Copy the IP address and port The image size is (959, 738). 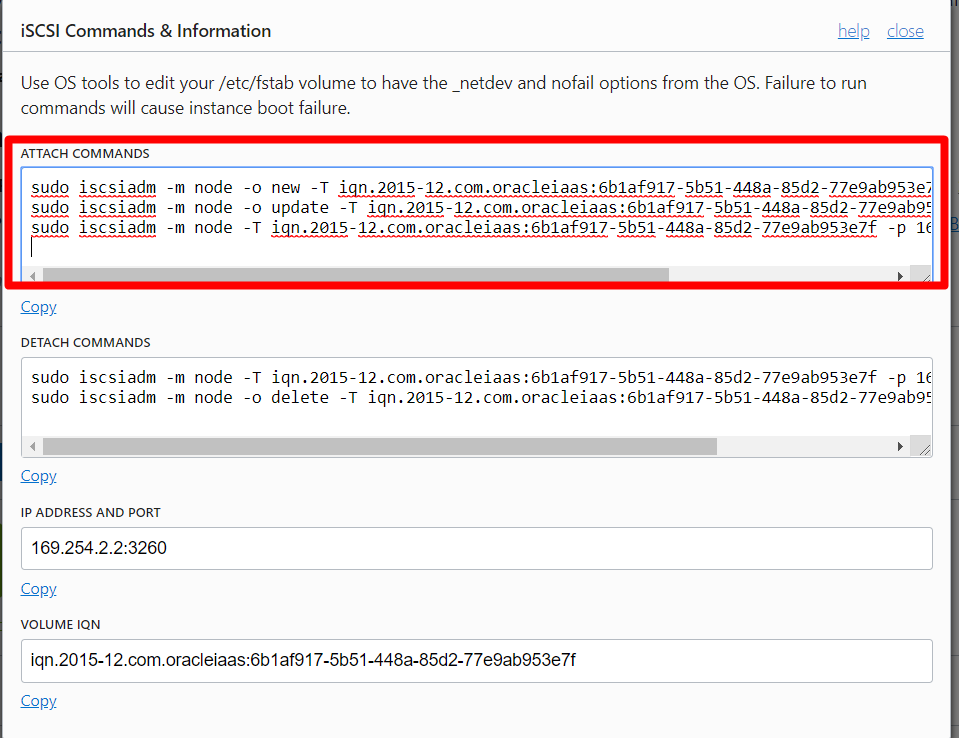pyautogui.click(x=39, y=589)
